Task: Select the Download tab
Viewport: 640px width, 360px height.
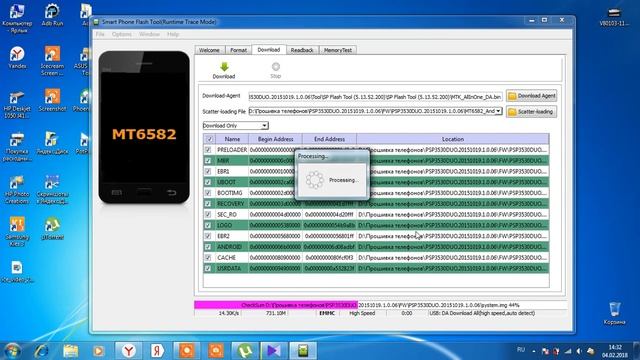Action: point(269,49)
